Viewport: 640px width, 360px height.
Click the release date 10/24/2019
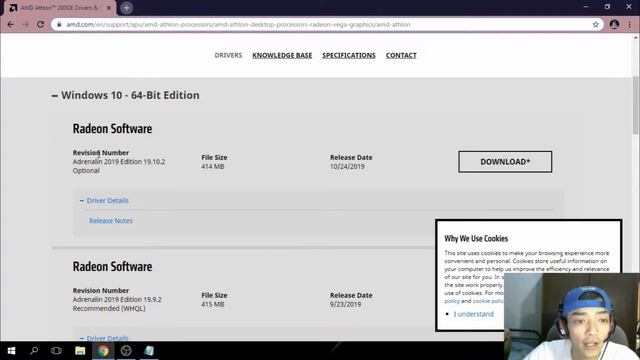click(x=347, y=167)
